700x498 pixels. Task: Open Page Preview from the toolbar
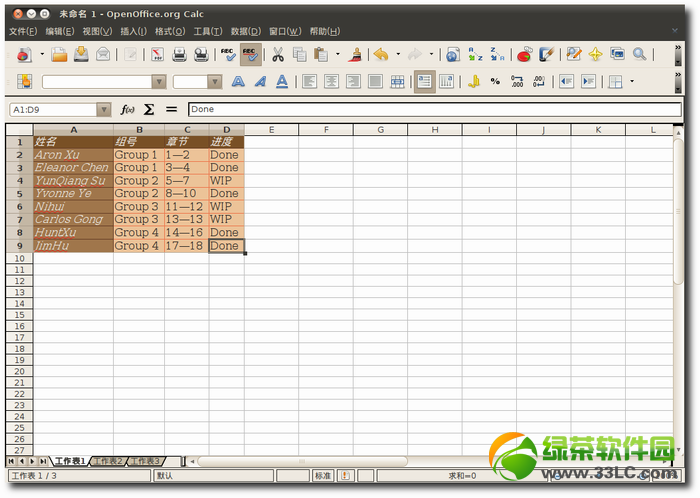(x=201, y=54)
